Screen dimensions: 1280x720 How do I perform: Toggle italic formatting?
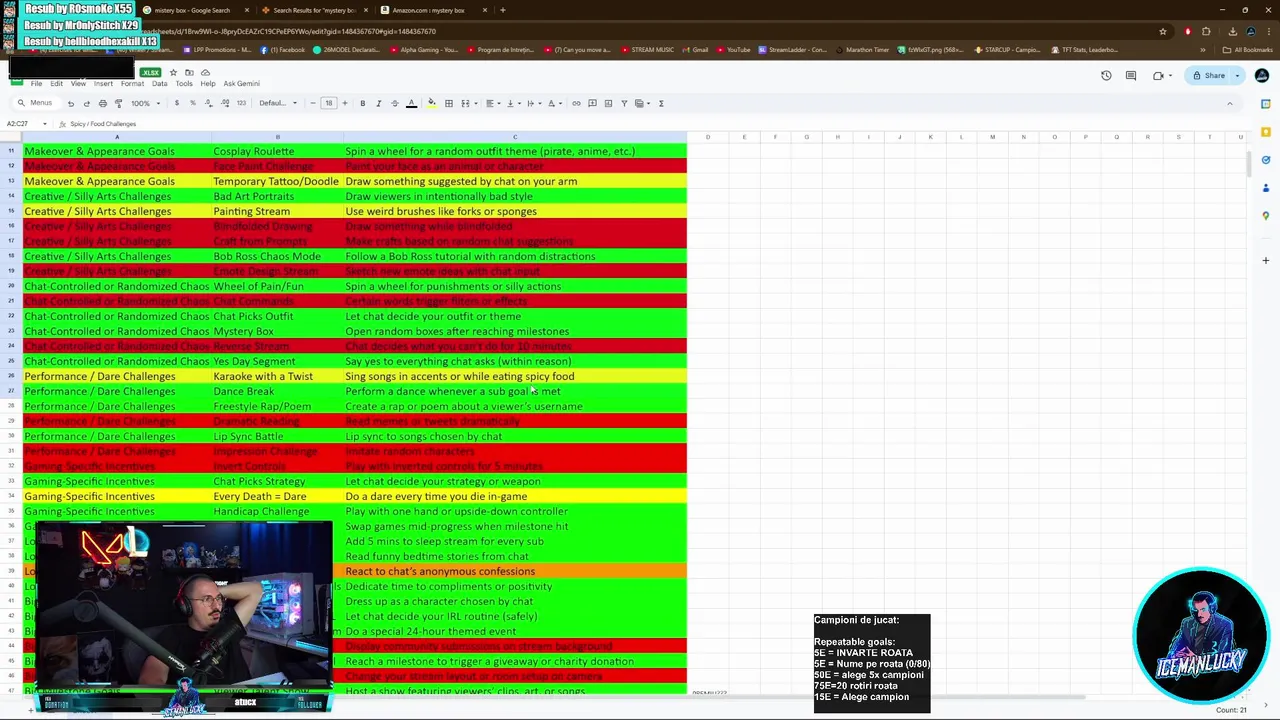click(379, 103)
